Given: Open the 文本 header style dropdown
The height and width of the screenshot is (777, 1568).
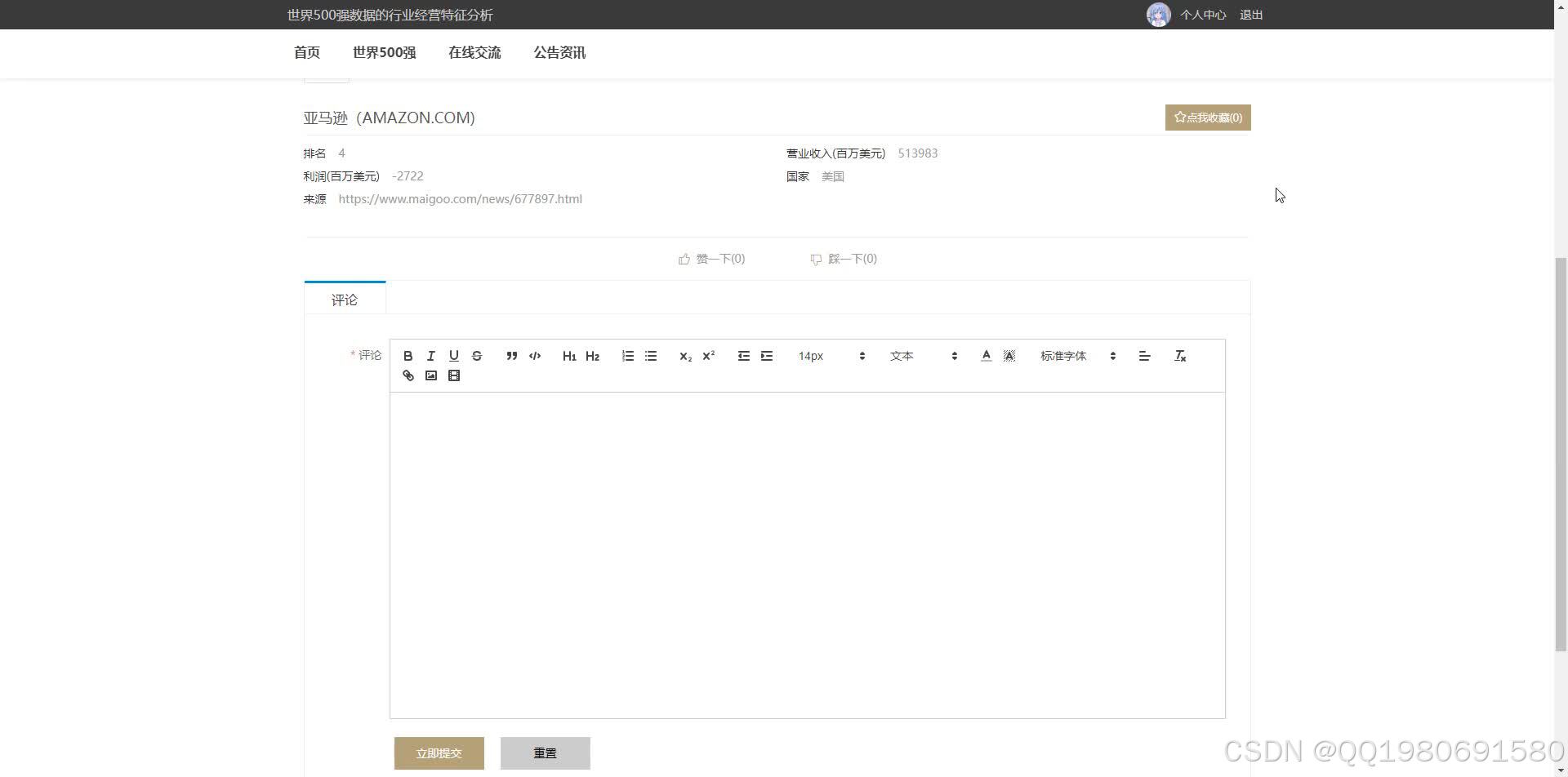Looking at the screenshot, I should (924, 356).
